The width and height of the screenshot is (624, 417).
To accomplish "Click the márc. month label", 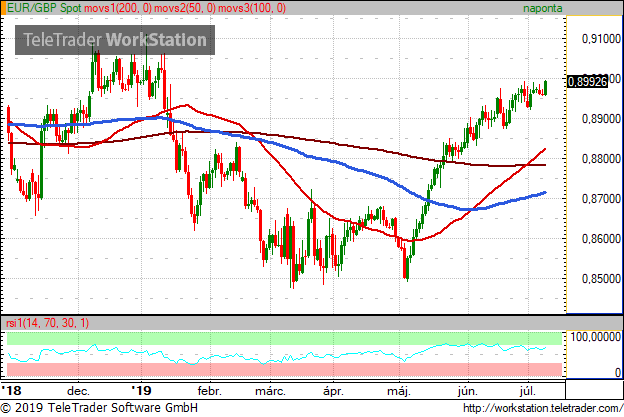I will 271,391.
